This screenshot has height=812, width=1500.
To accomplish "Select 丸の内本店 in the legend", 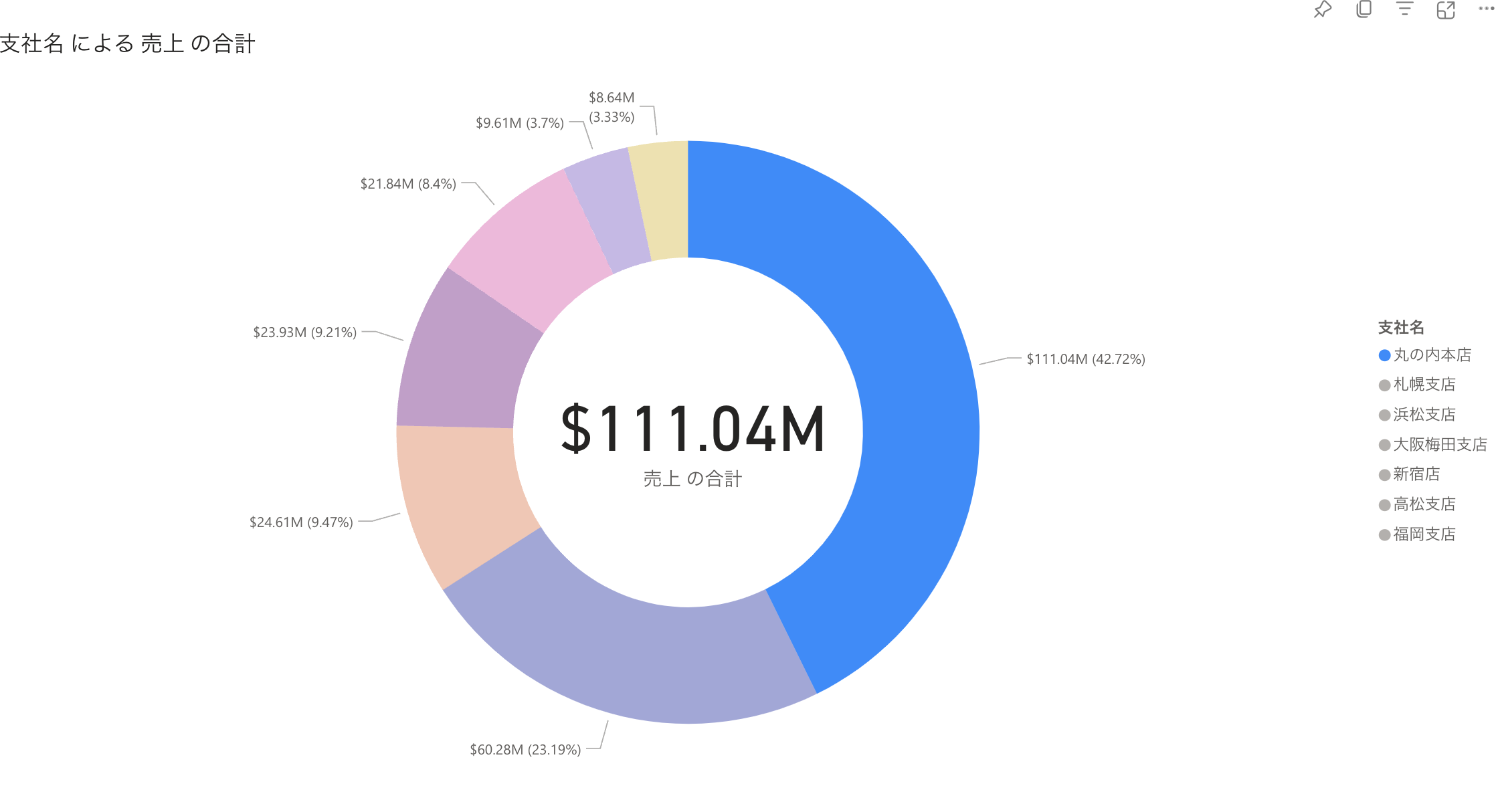I will [x=1432, y=355].
